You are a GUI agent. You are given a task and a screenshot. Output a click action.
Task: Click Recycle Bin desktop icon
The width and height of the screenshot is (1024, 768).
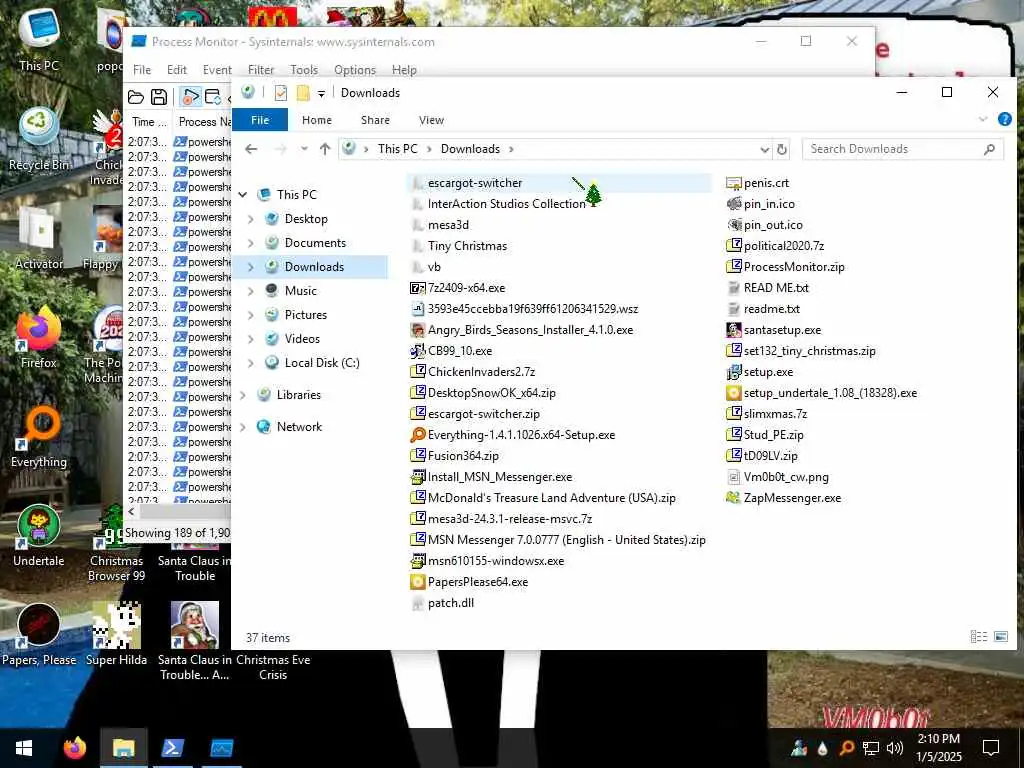click(x=39, y=139)
